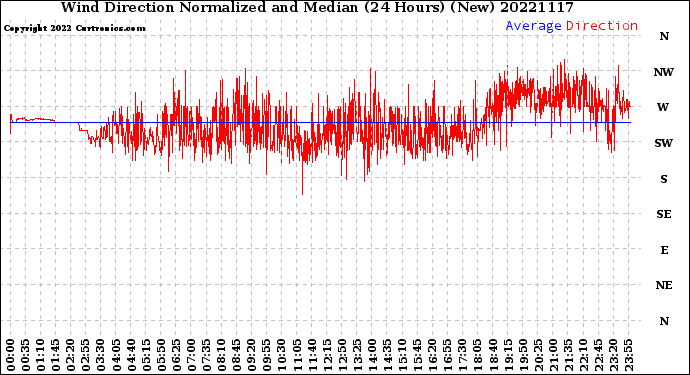Screen dimensions: 690x375
Task: Click the '13:25' time axis label
Action: pos(357,355)
